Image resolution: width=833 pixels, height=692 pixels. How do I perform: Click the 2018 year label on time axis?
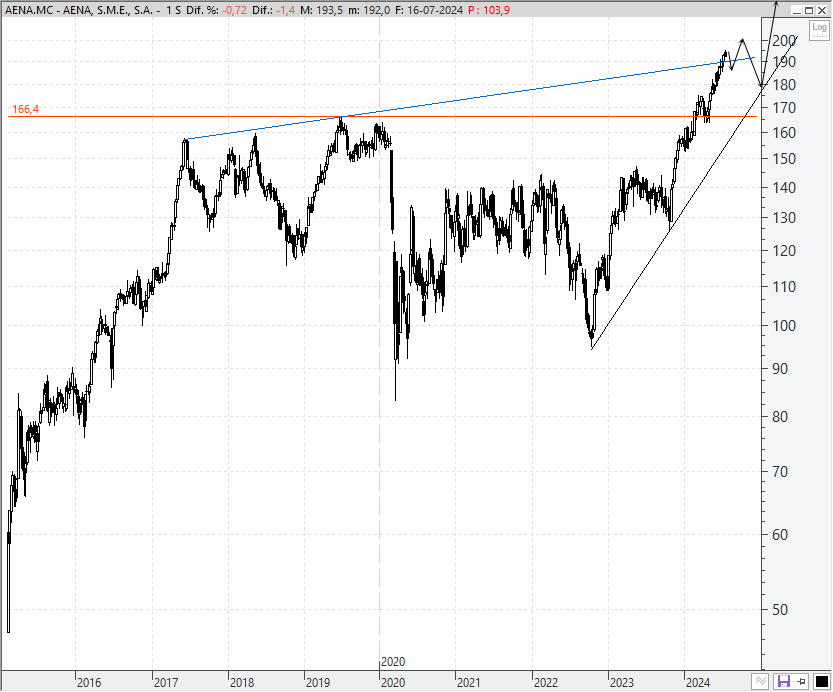[242, 682]
